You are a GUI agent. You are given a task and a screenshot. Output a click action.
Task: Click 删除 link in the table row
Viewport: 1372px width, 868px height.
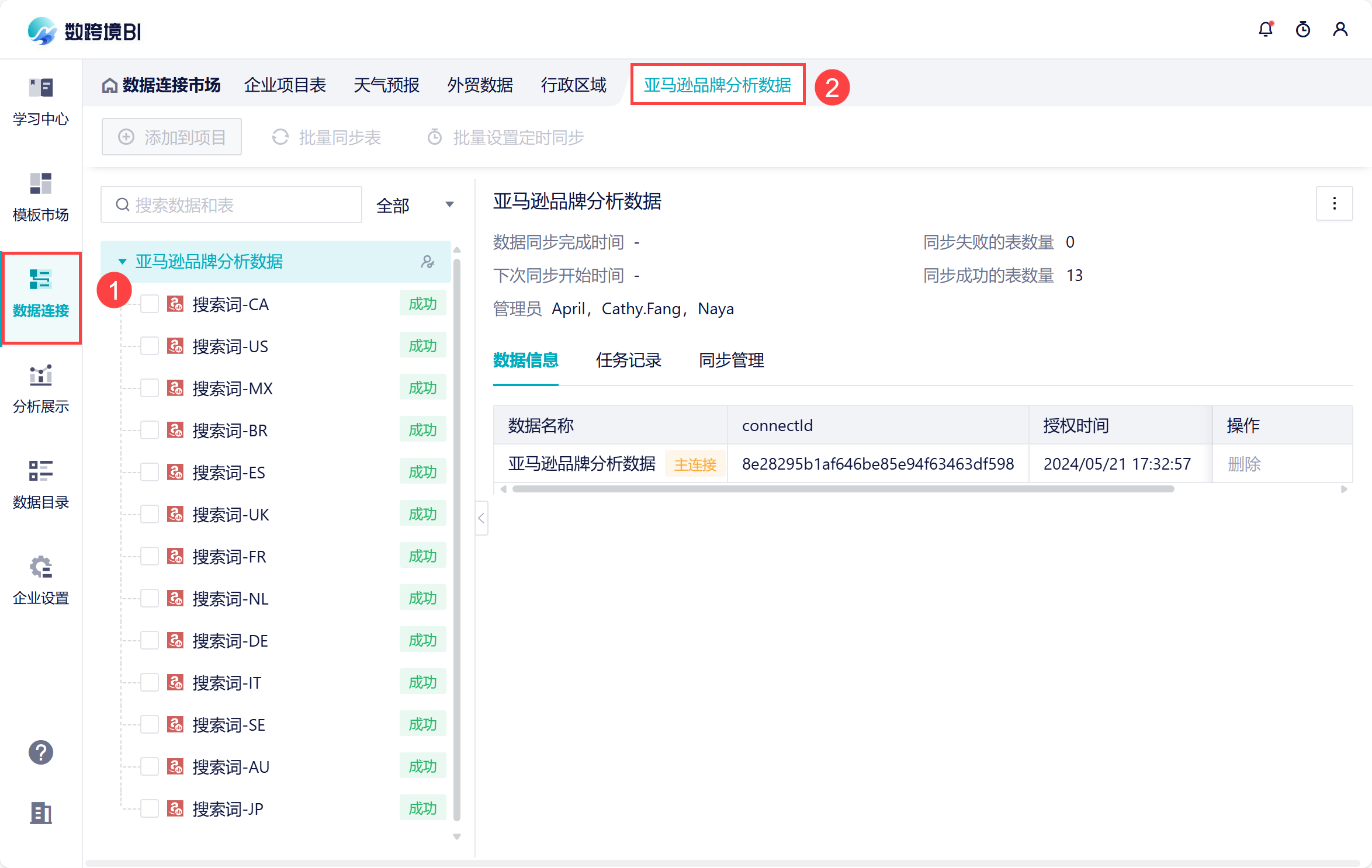[1244, 464]
